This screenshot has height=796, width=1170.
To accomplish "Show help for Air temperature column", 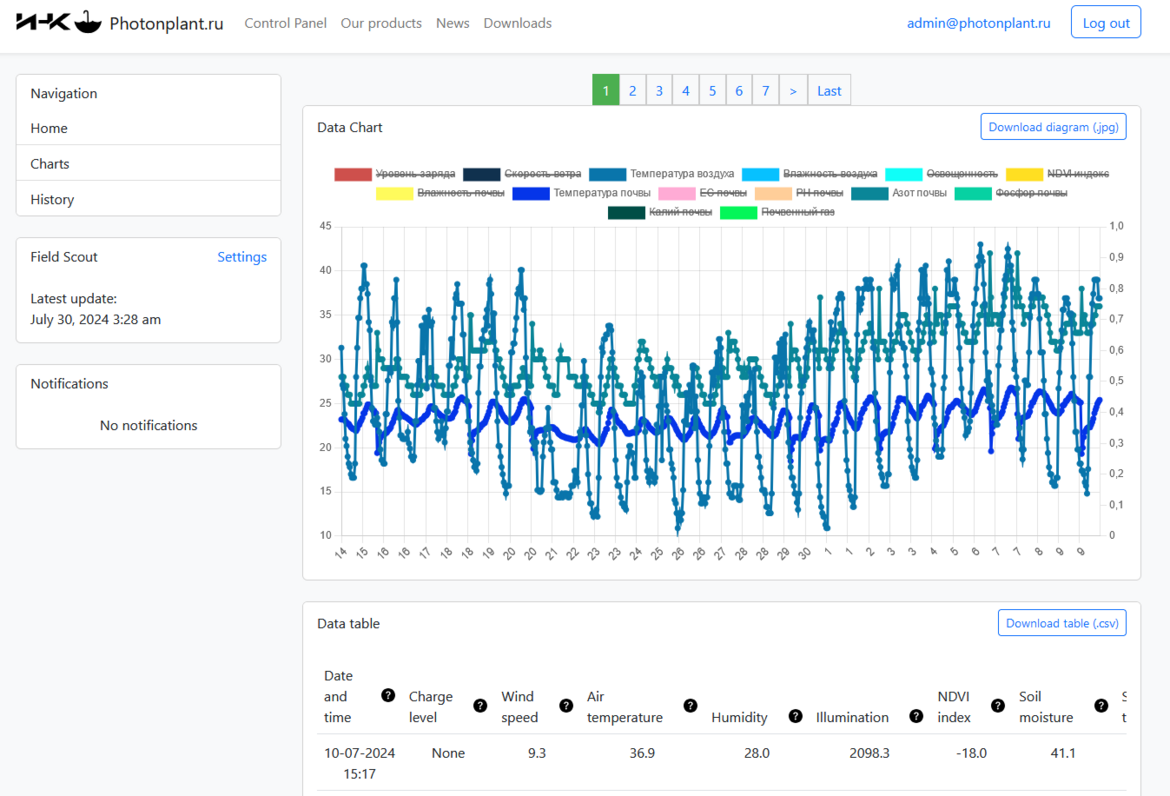I will [690, 706].
